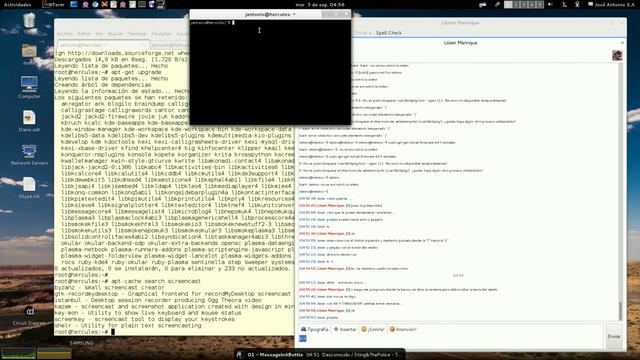Open the Diario.odt desktop file
Image resolution: width=640 pixels, height=360 pixels.
pyautogui.click(x=29, y=121)
